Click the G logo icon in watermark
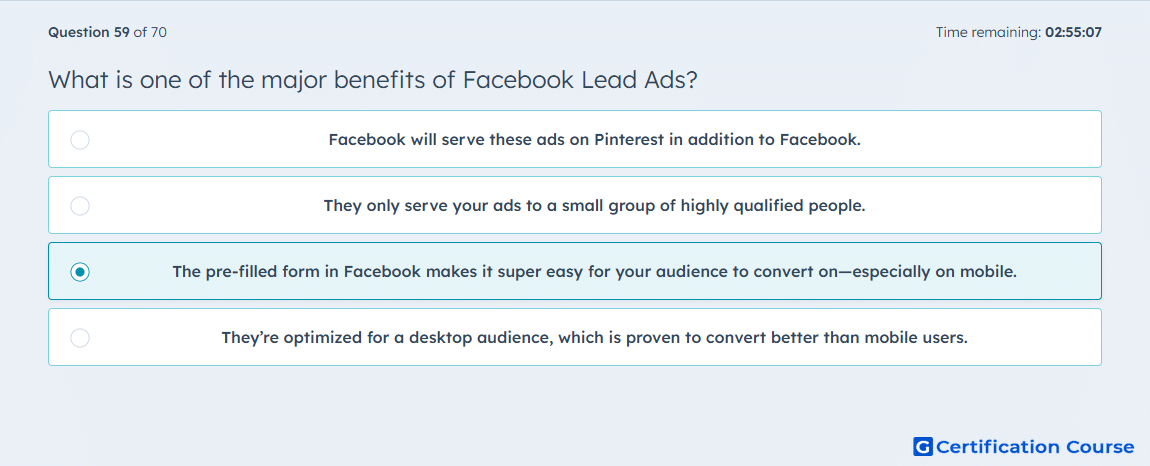The image size is (1150, 466). click(923, 446)
